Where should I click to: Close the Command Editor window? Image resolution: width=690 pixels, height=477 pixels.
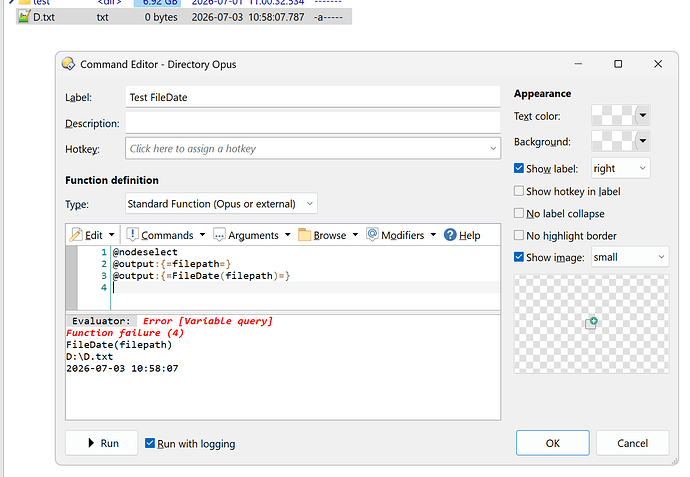658,64
